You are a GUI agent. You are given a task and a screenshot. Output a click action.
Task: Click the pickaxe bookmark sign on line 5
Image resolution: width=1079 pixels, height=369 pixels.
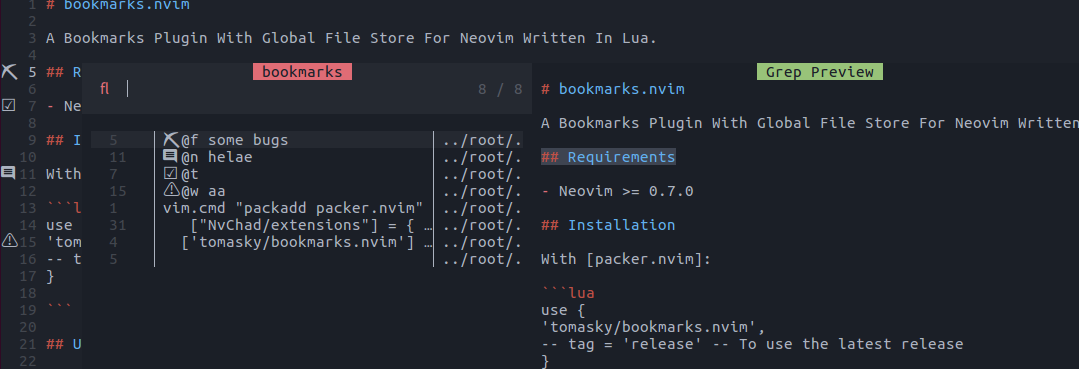point(9,72)
